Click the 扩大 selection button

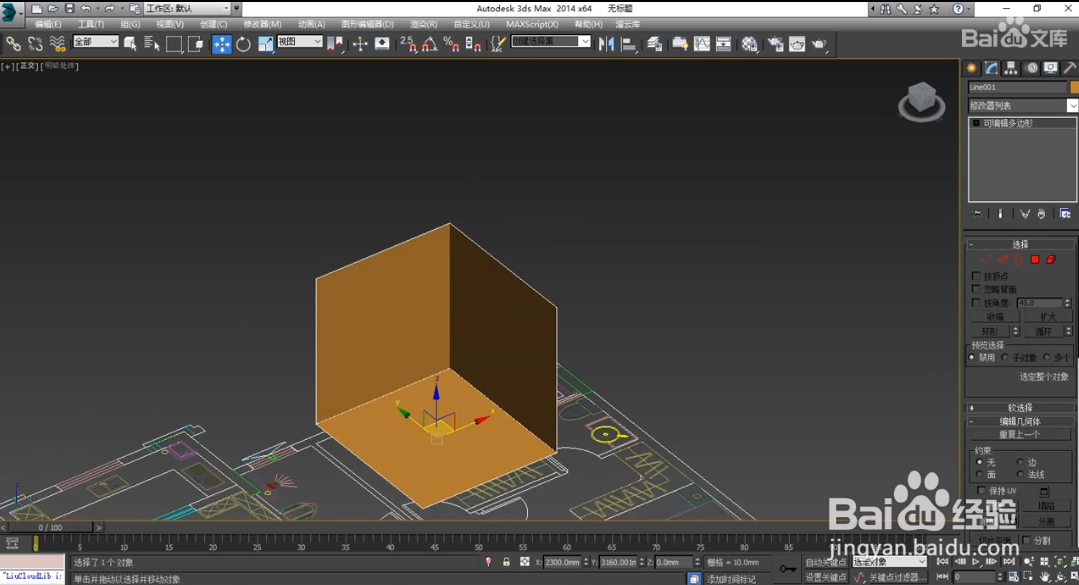tap(1047, 317)
